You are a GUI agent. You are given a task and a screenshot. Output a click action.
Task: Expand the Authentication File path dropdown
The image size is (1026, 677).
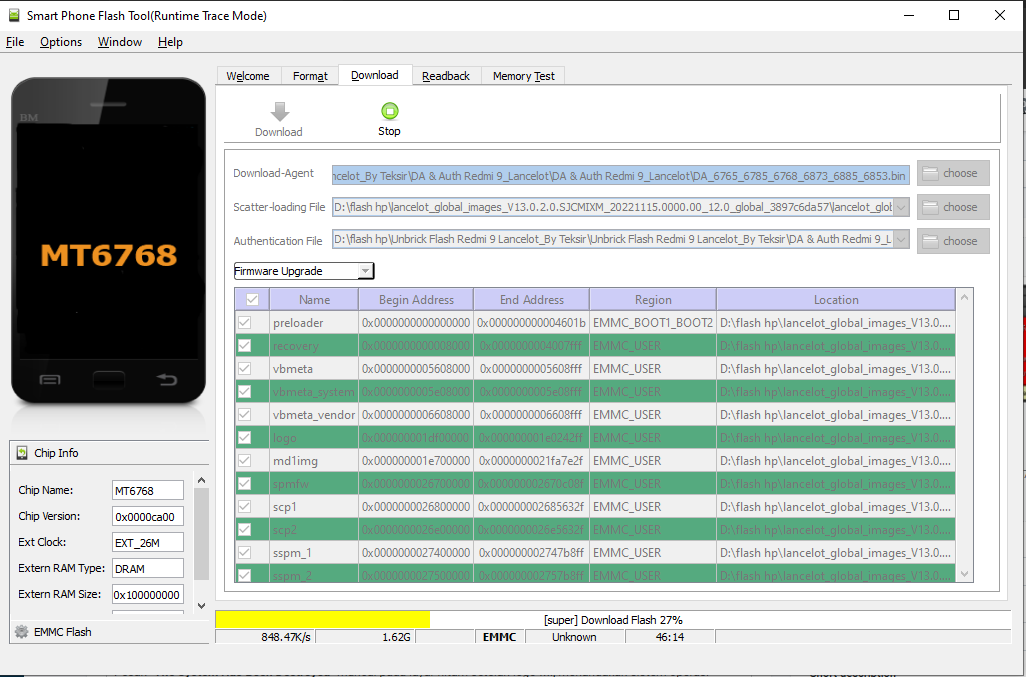coord(901,241)
